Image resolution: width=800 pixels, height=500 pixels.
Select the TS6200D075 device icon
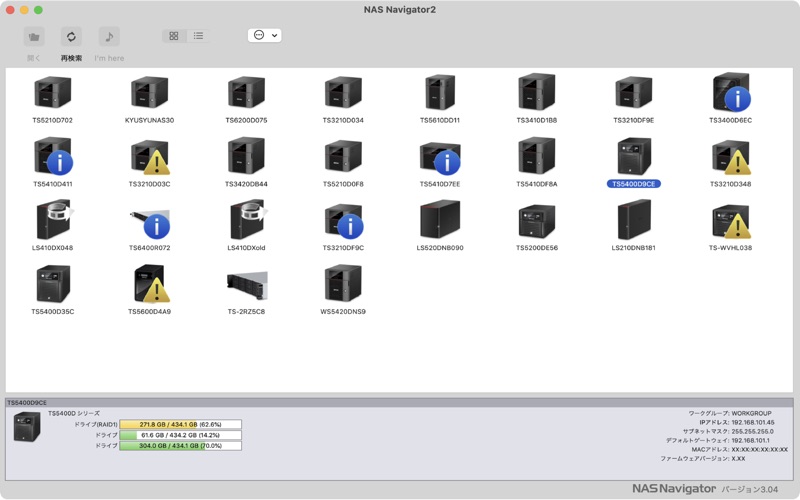pyautogui.click(x=246, y=92)
